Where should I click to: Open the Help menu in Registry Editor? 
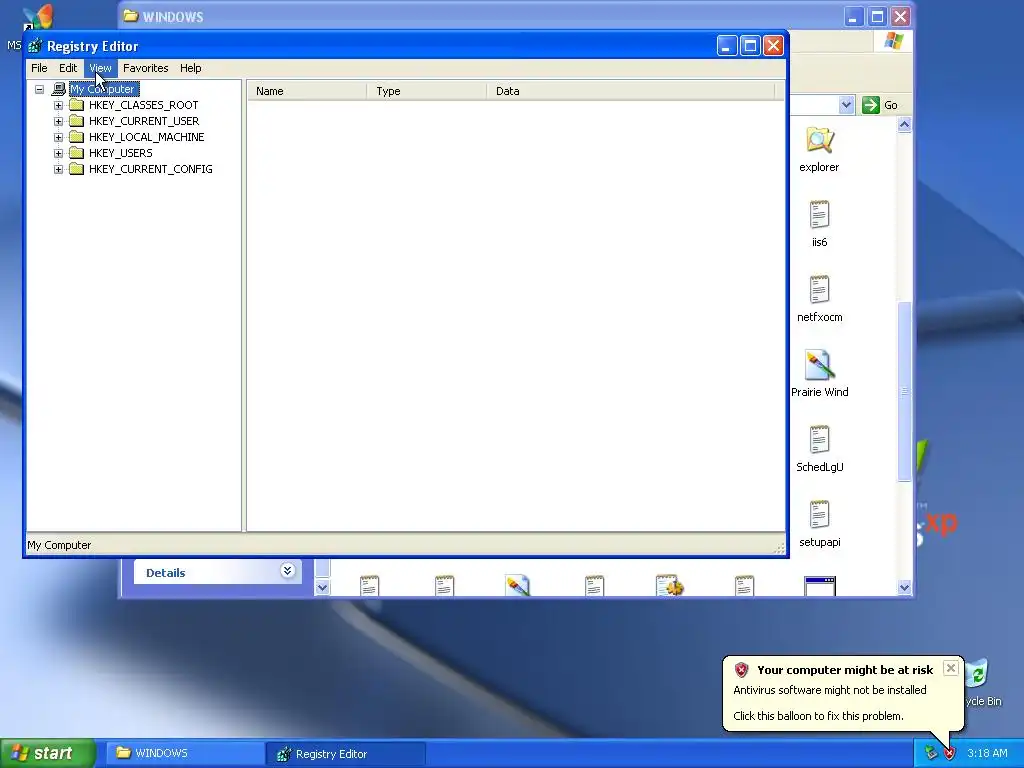pyautogui.click(x=191, y=68)
